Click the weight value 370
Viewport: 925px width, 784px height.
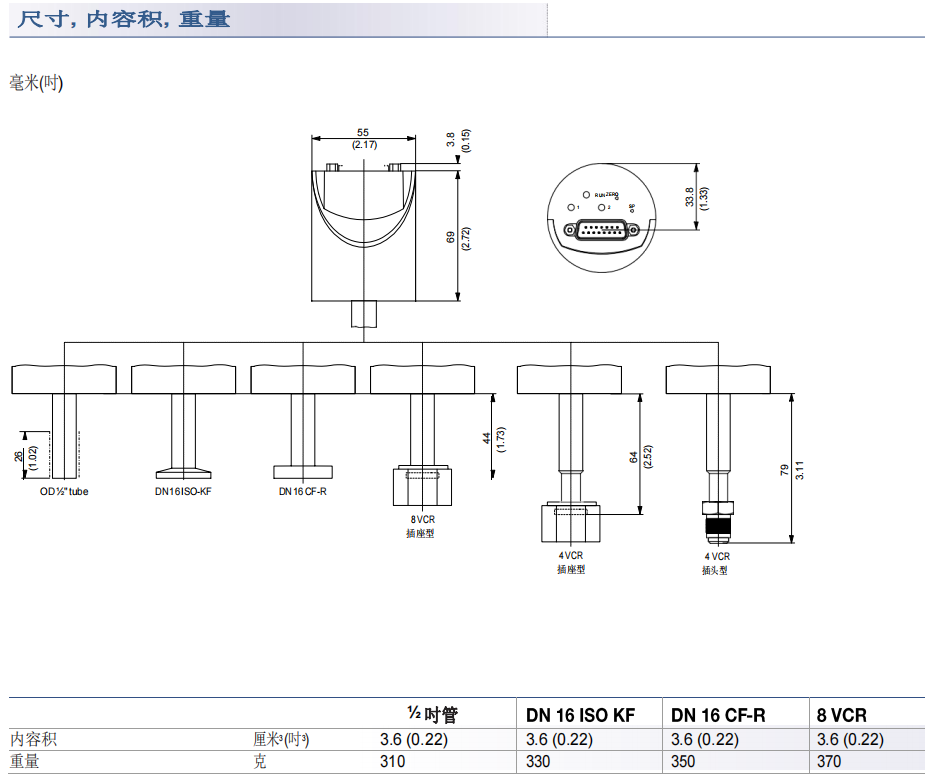[x=830, y=762]
